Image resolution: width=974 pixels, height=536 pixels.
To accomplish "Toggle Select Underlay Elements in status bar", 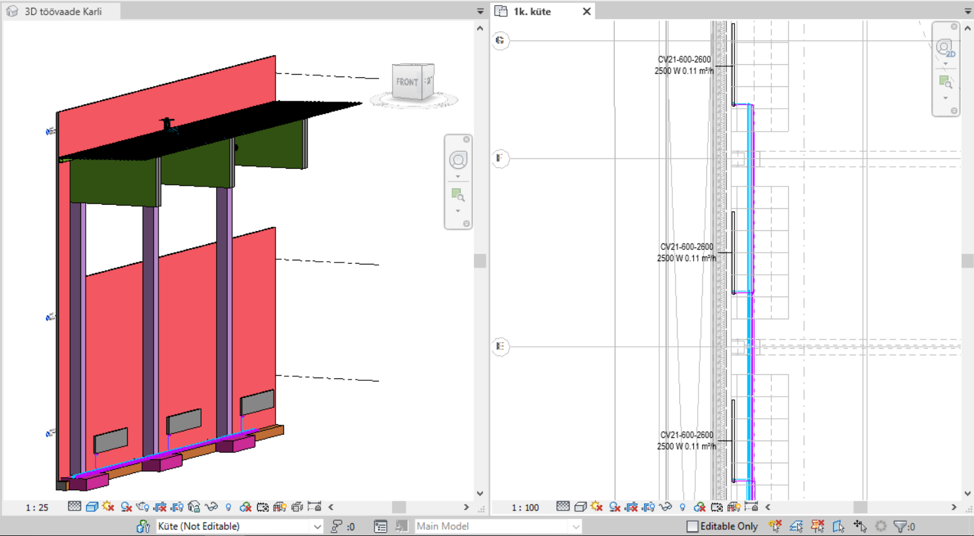I will click(796, 526).
